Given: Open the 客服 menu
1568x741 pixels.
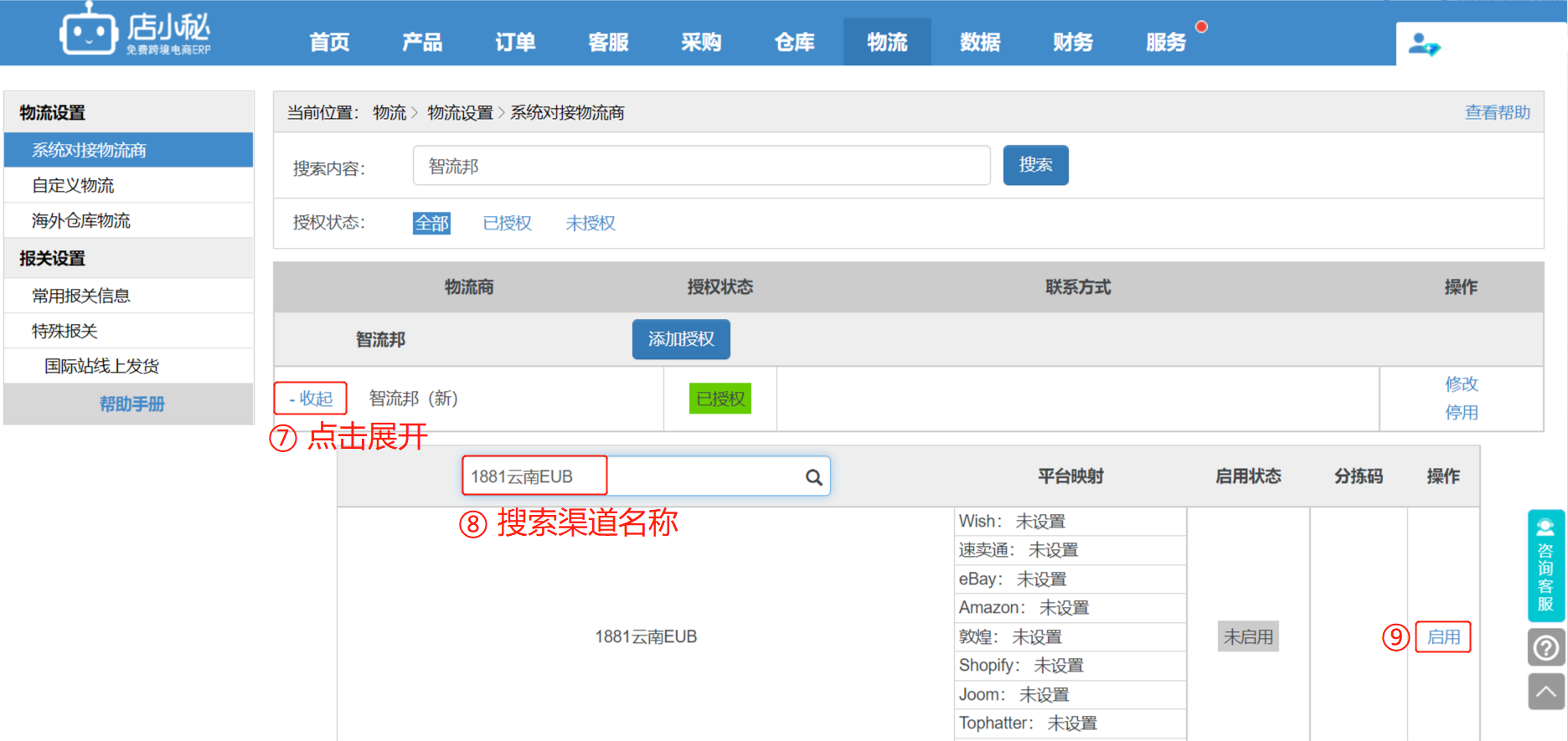Looking at the screenshot, I should coord(608,42).
